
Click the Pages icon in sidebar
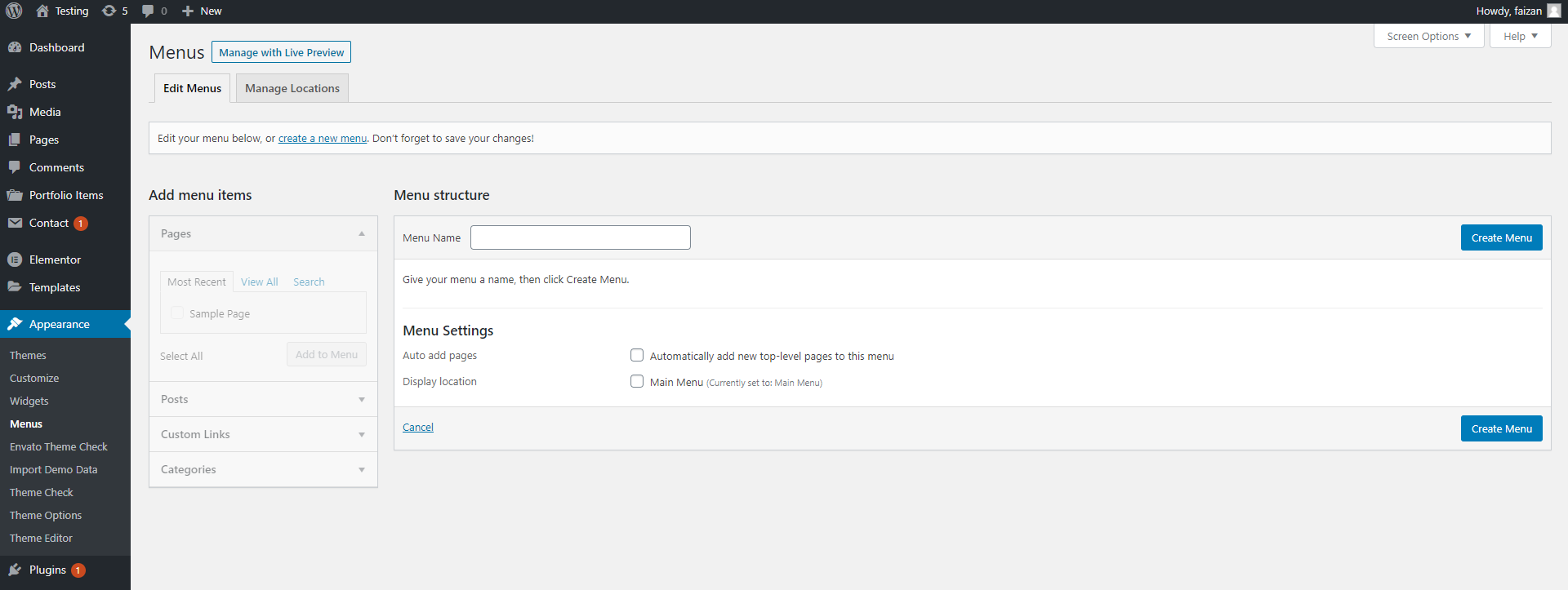pos(15,140)
